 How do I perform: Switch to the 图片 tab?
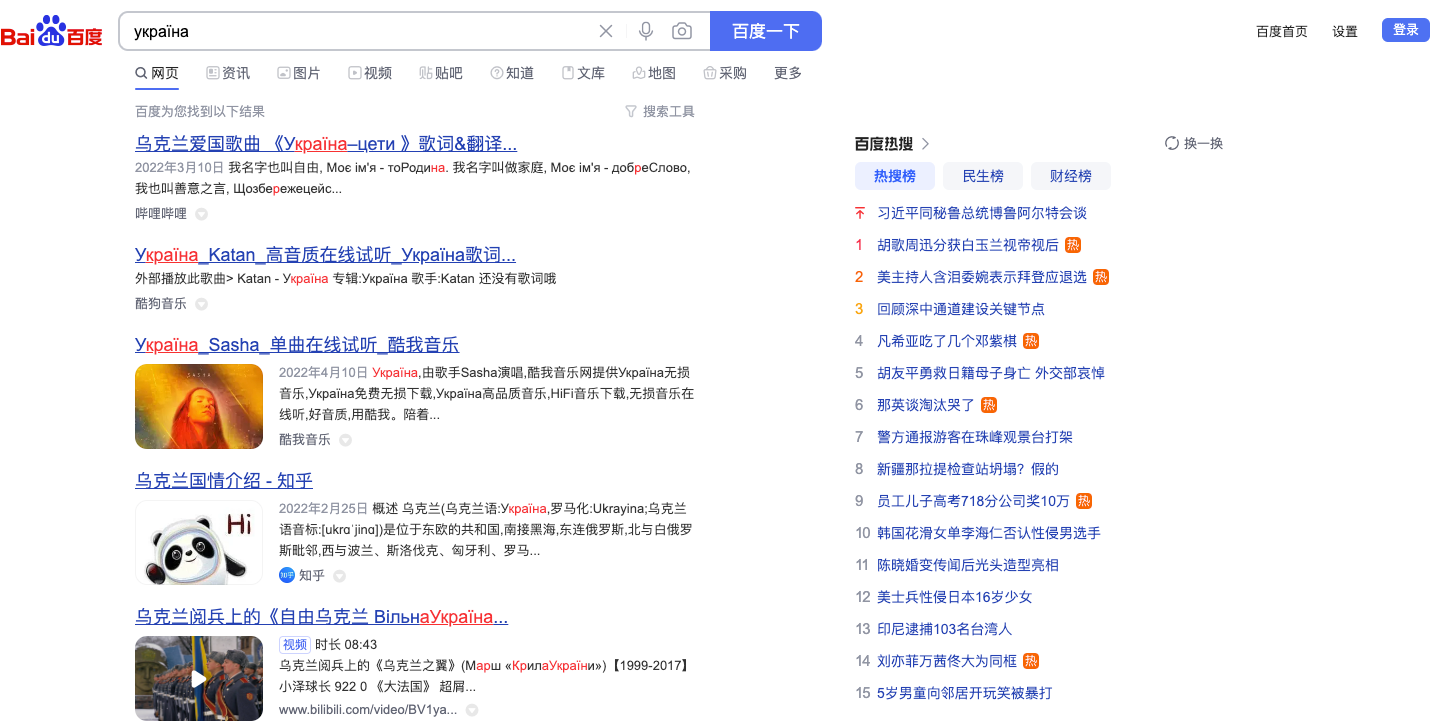[299, 73]
